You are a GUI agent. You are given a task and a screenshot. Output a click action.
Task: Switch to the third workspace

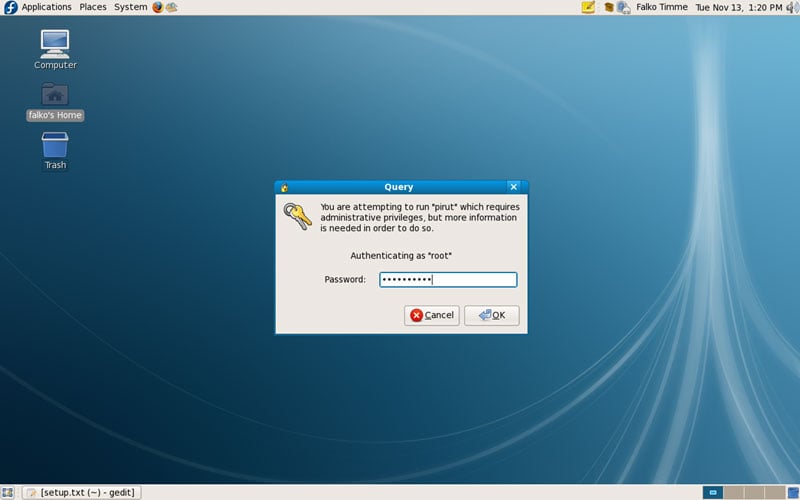pyautogui.click(x=754, y=492)
